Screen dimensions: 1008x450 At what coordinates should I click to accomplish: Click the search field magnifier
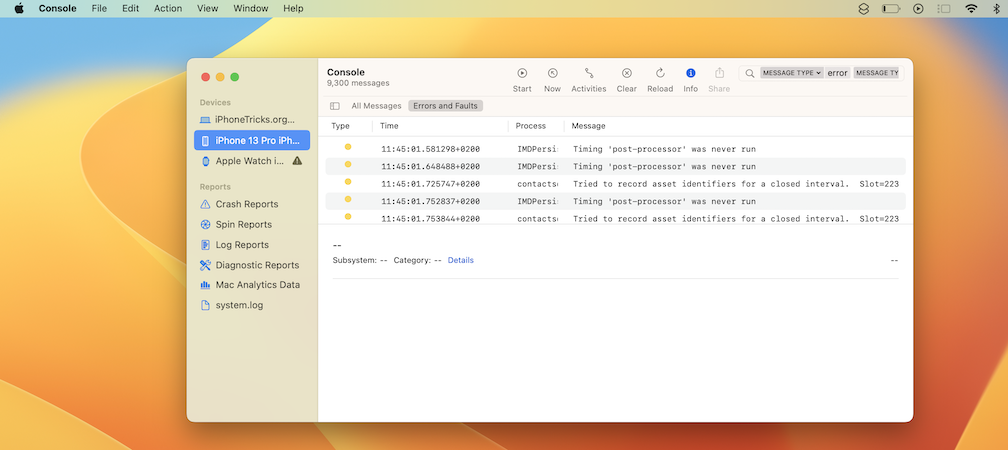pyautogui.click(x=749, y=73)
